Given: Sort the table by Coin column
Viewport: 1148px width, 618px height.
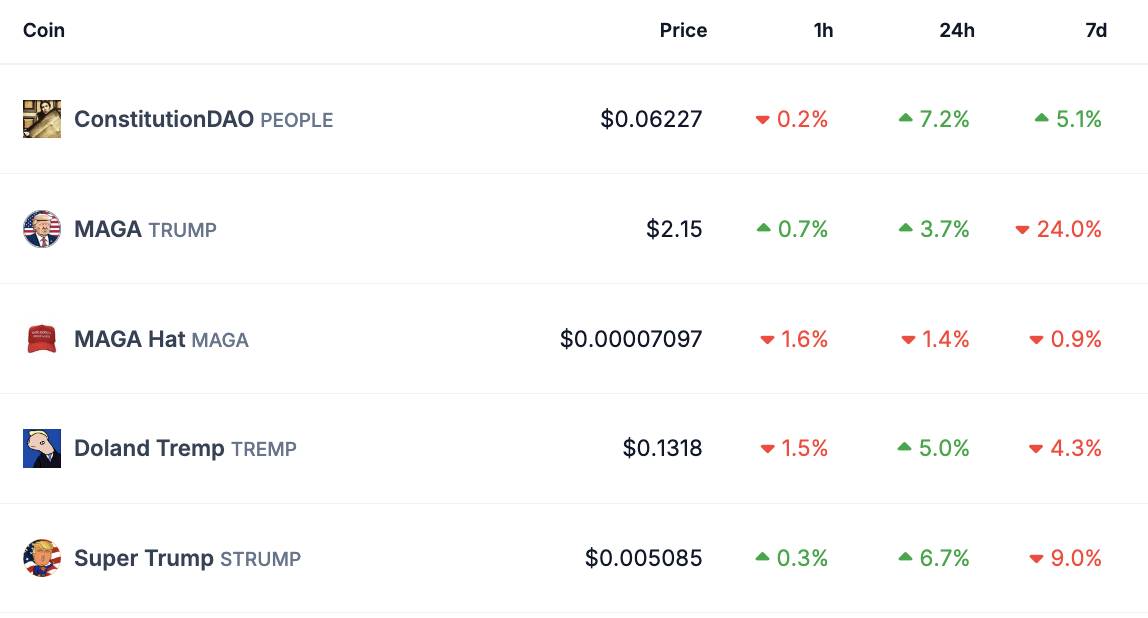Looking at the screenshot, I should pos(44,30).
